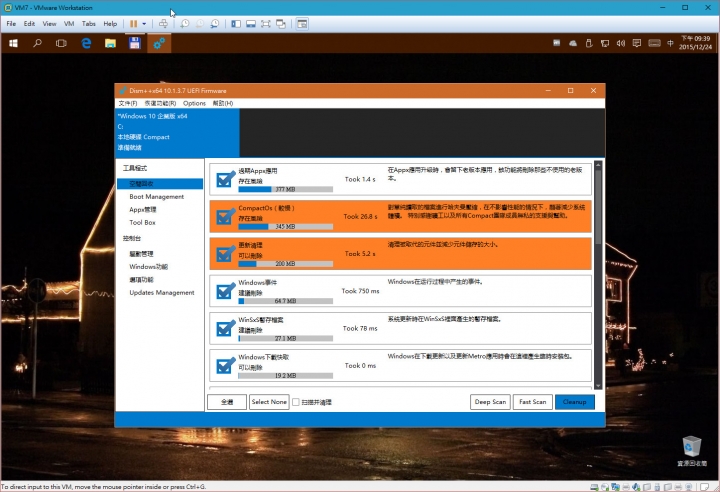The image size is (720, 492).
Task: Open the Dism++ 幫助(H) menu
Action: coord(223,103)
